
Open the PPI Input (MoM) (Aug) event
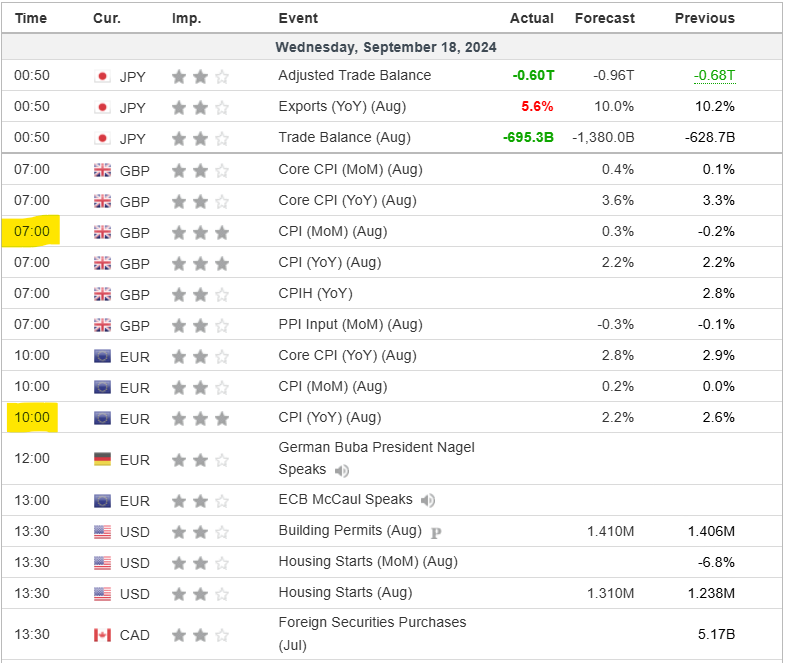pyautogui.click(x=350, y=324)
